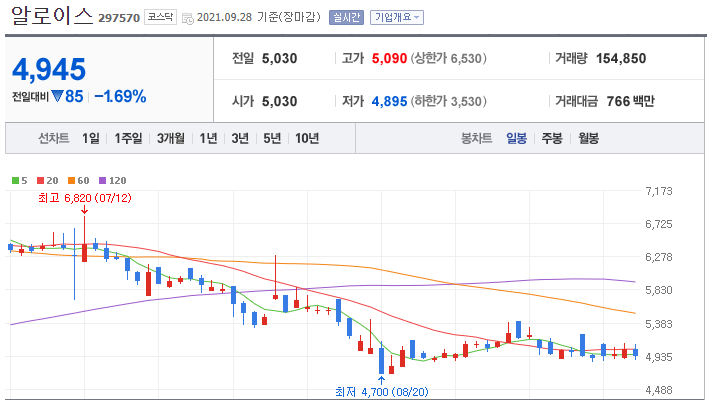Click the 코스닥 market badge
Image resolution: width=707 pixels, height=400 pixels.
[160, 17]
